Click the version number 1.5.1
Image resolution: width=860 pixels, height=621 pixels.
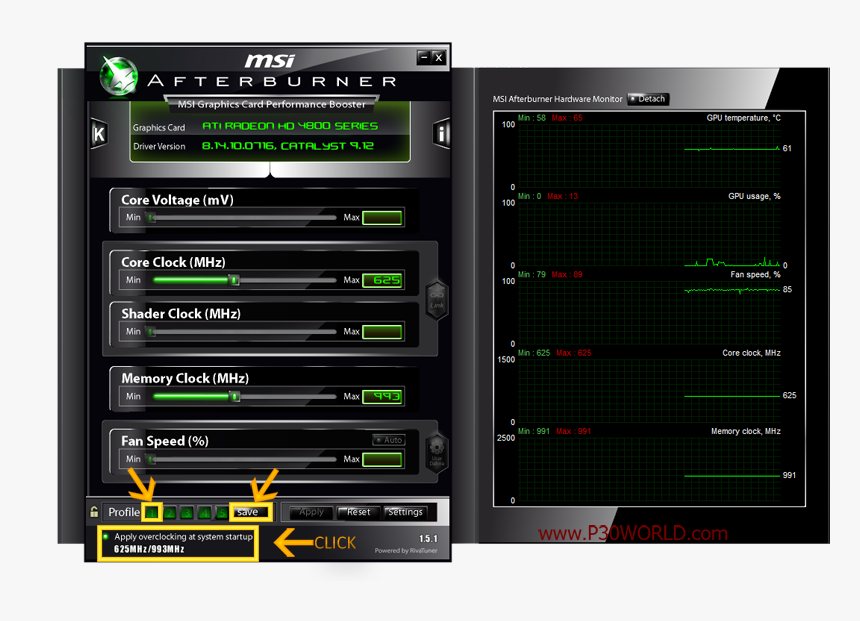click(428, 539)
